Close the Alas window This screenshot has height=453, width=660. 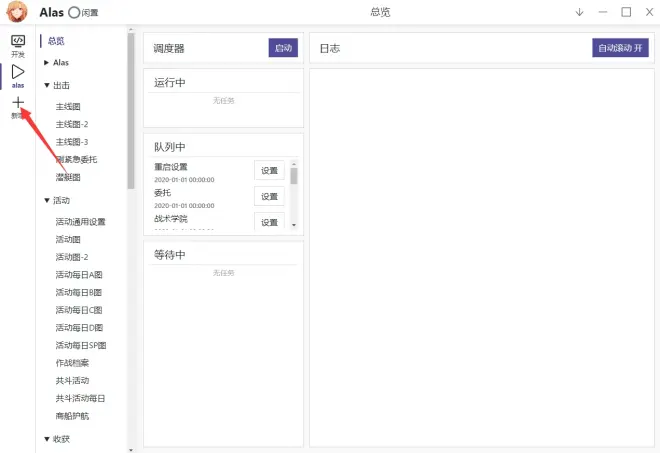coord(649,12)
